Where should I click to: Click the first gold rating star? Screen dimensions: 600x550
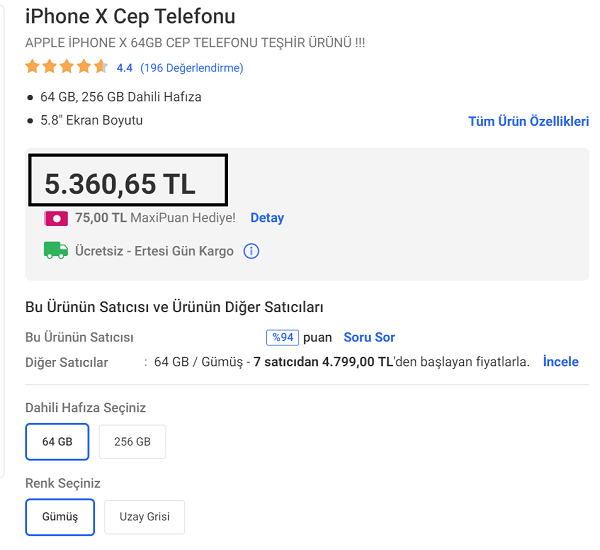coord(32,67)
